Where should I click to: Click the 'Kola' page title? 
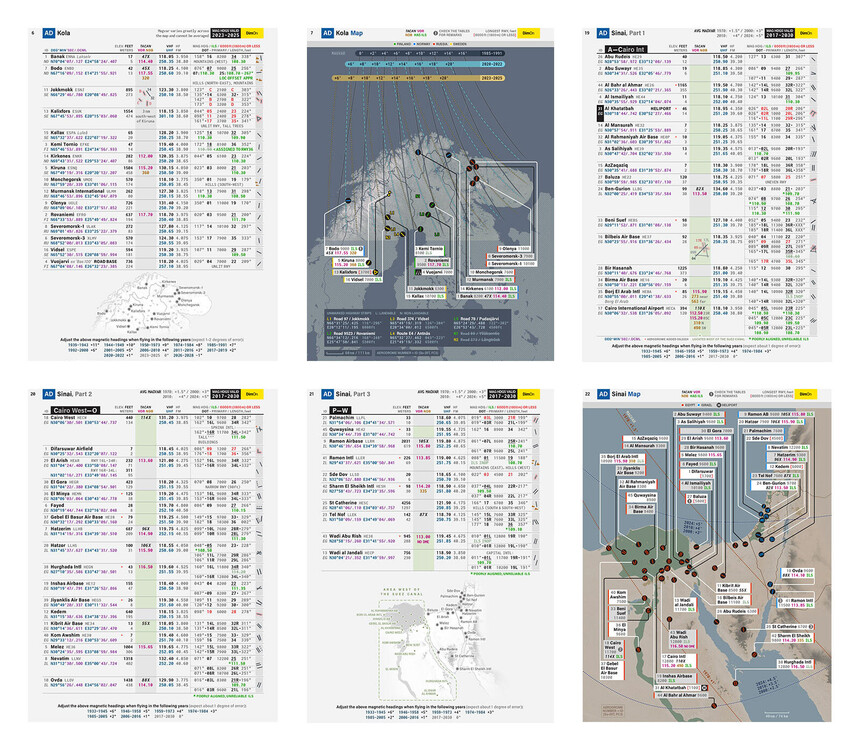pos(64,33)
